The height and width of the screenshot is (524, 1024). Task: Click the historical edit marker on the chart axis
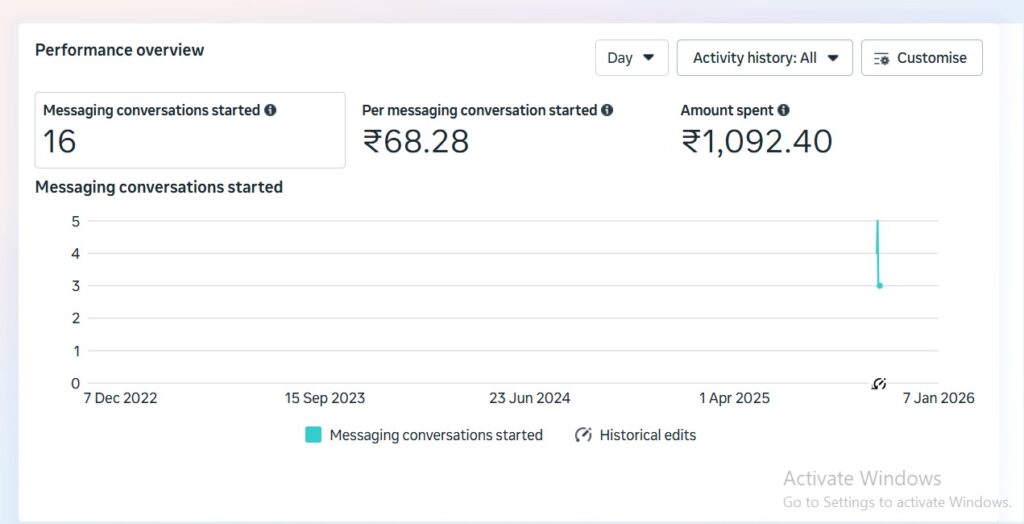[x=879, y=384]
